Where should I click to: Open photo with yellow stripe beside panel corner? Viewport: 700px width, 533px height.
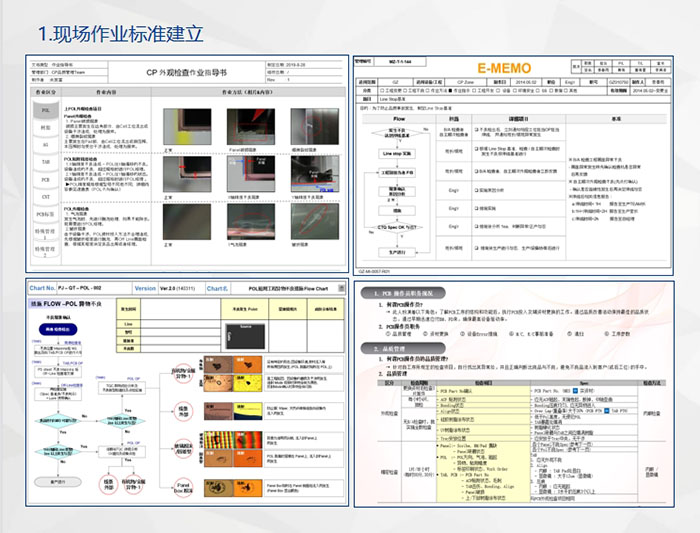click(187, 126)
